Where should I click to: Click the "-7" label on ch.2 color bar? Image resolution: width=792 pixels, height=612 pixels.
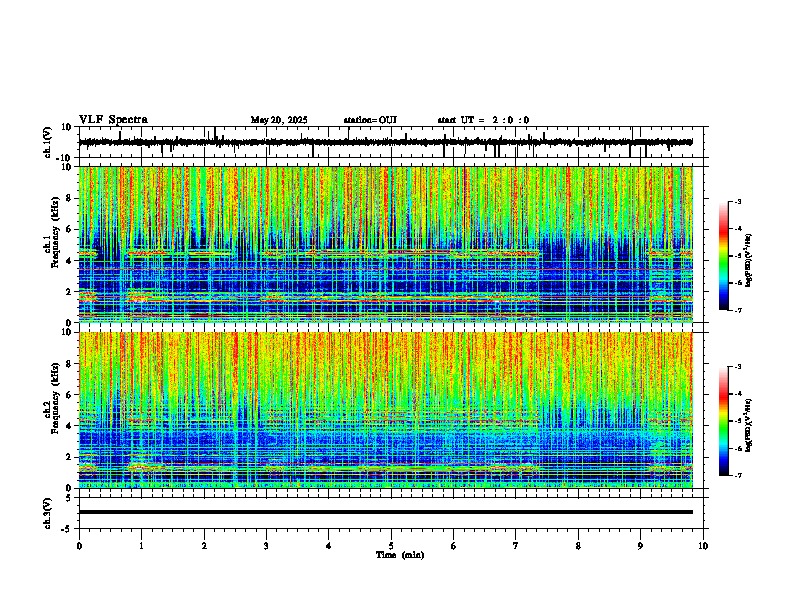coord(738,475)
